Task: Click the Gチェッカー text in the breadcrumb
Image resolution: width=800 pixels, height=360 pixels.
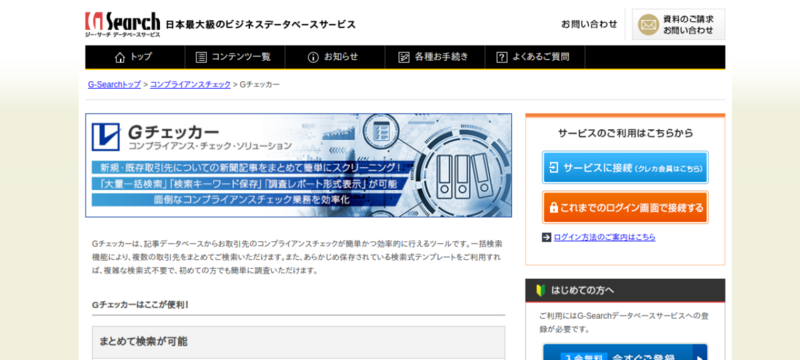Action: click(x=260, y=85)
